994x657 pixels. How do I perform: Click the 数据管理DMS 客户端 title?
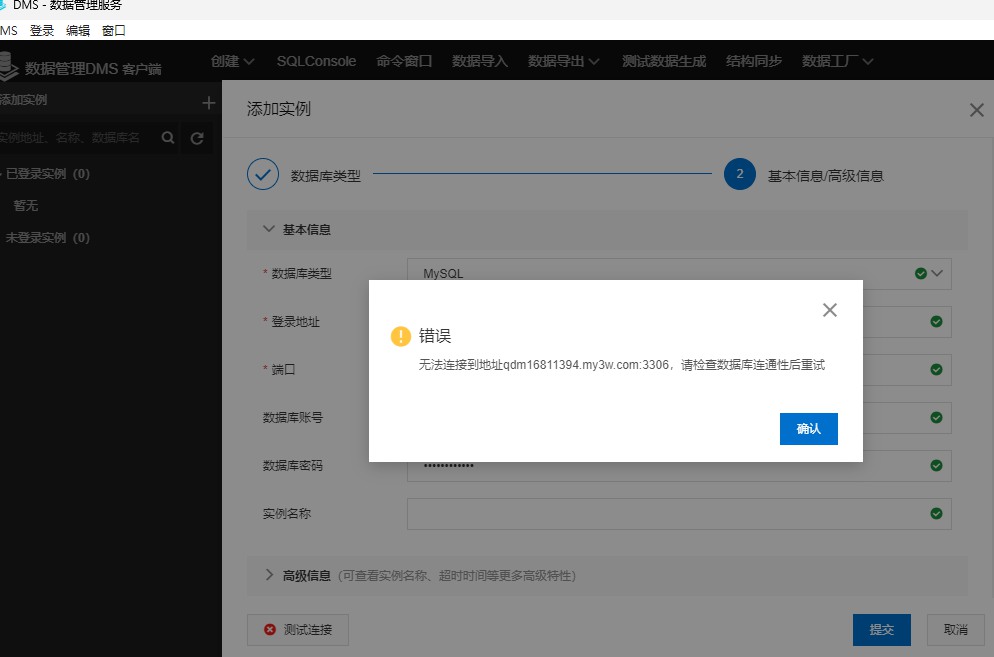point(93,68)
